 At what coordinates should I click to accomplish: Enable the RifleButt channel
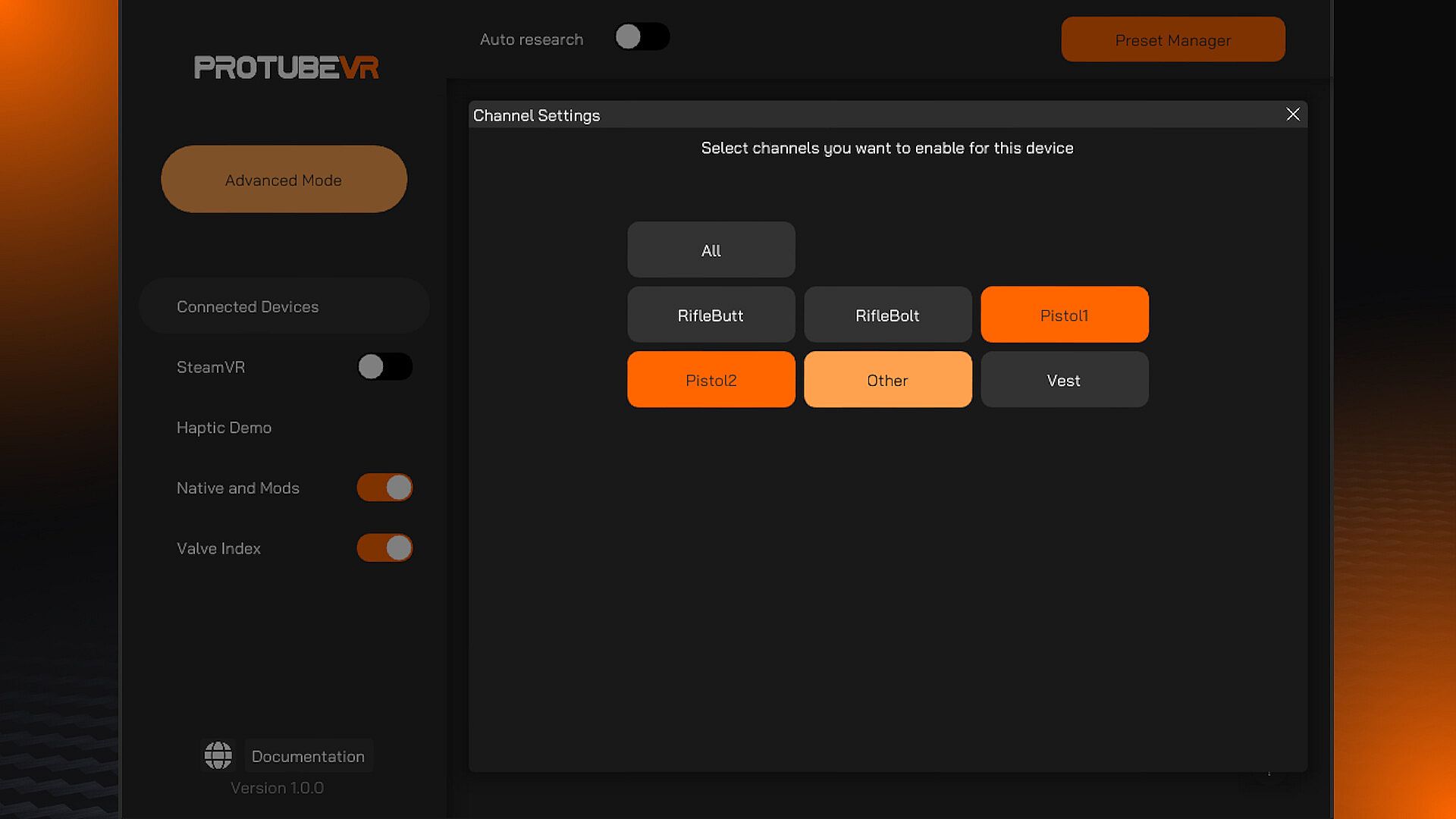711,315
